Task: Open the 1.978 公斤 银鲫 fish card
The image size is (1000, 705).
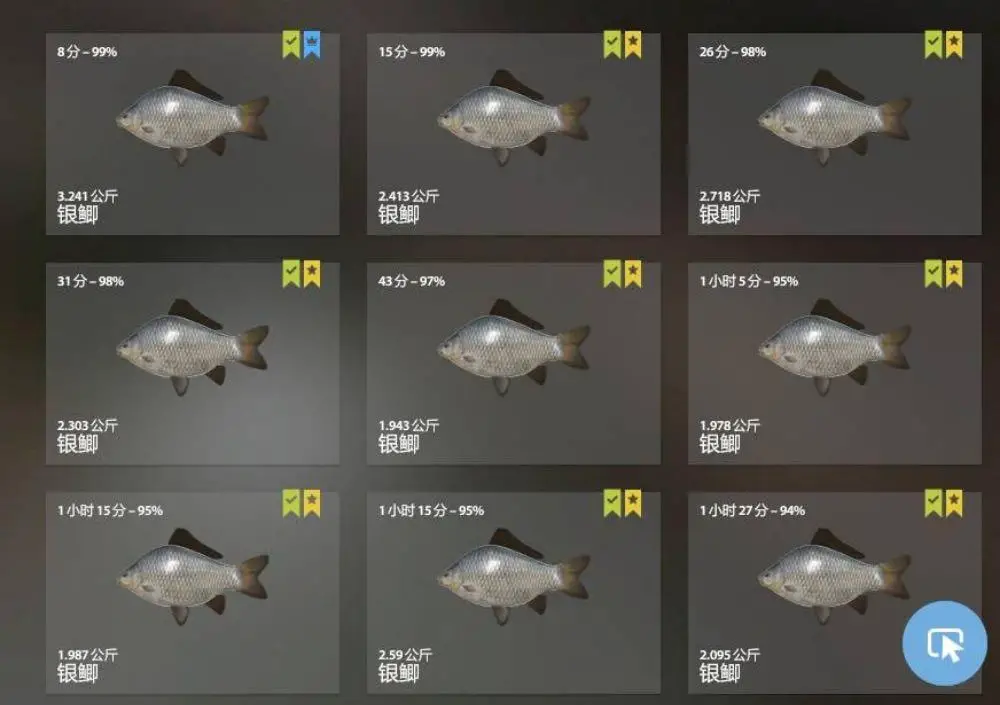Action: (834, 363)
